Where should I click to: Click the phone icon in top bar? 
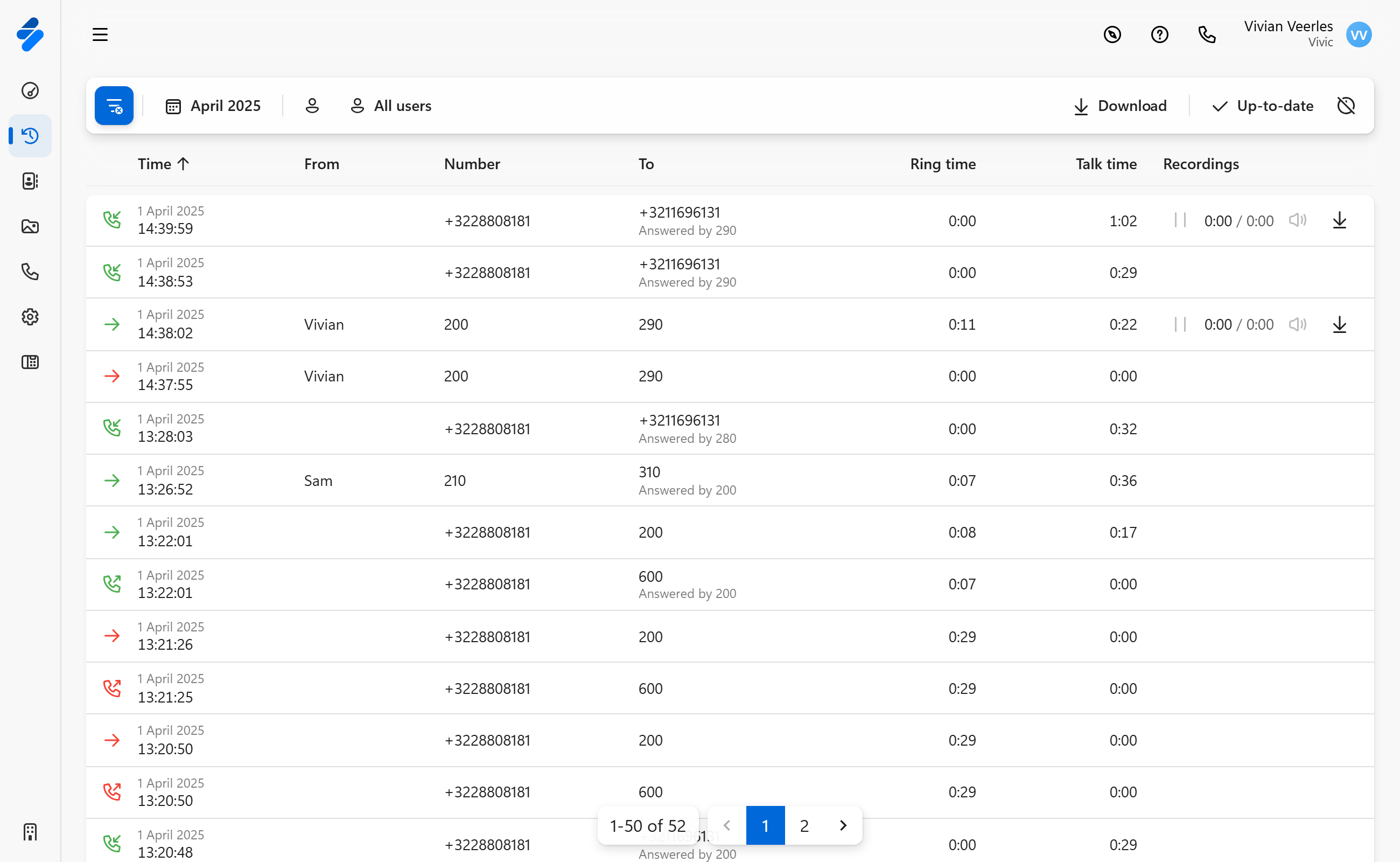click(1206, 35)
